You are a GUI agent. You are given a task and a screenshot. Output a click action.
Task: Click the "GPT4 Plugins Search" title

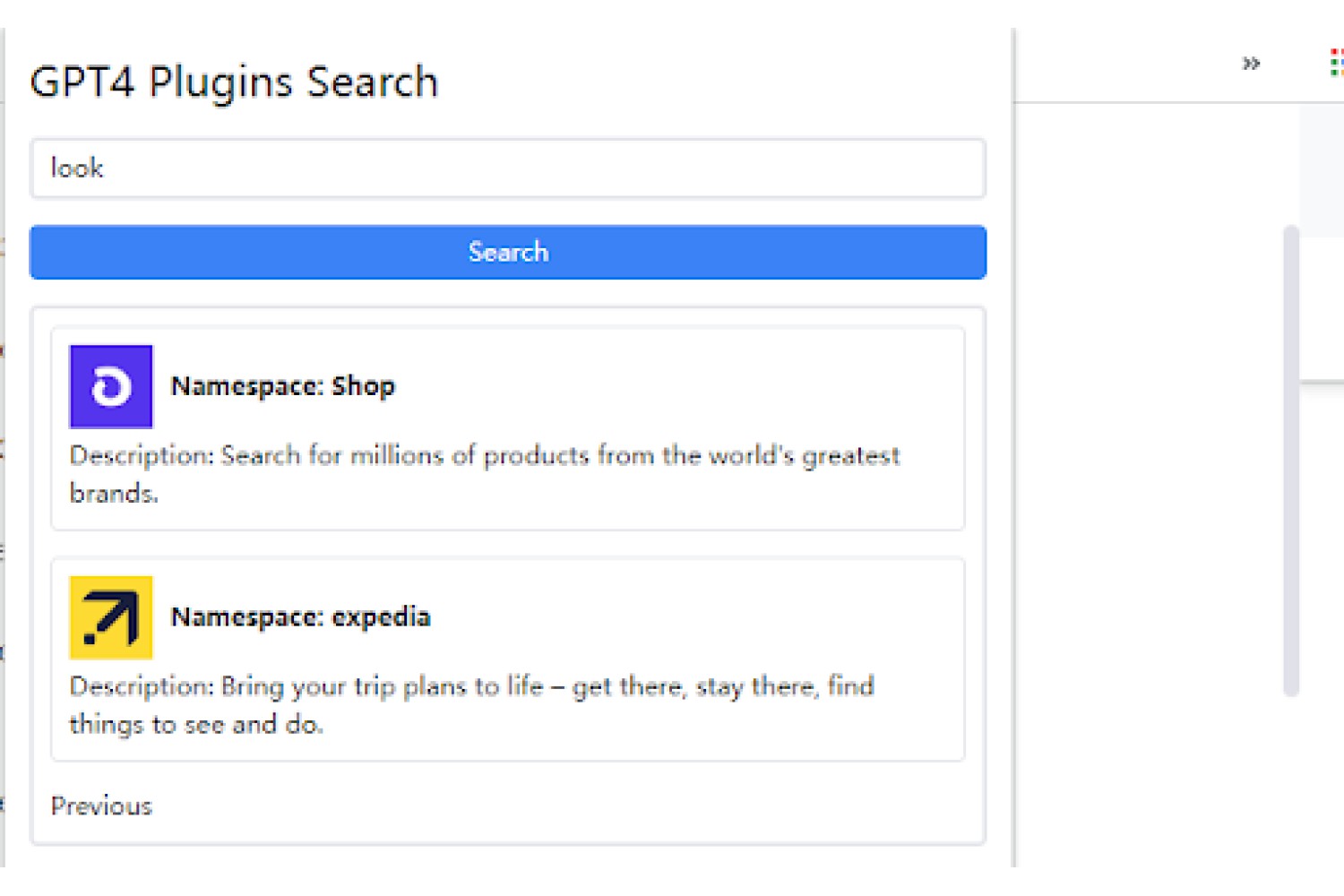click(234, 82)
